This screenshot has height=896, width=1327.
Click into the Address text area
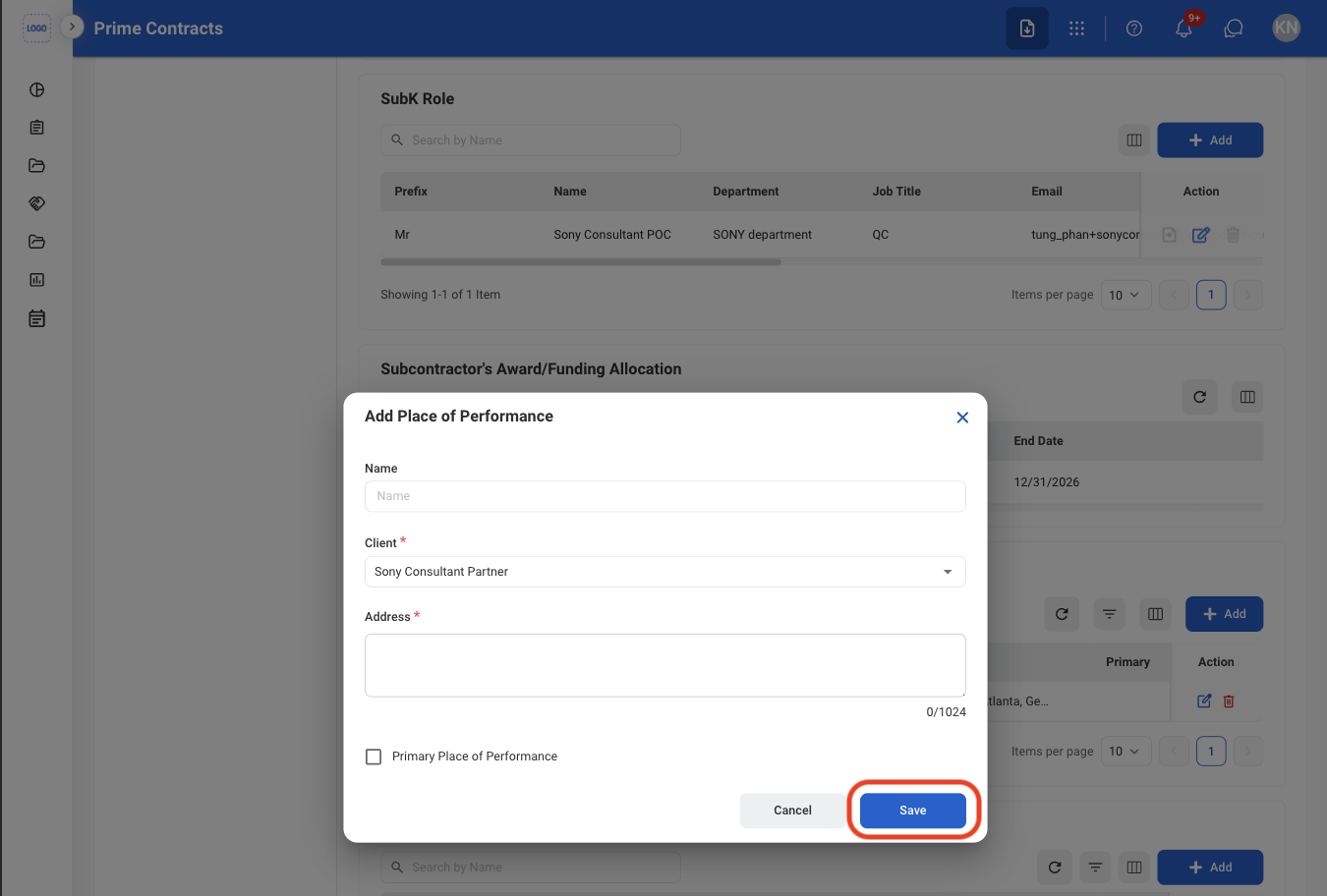point(664,665)
